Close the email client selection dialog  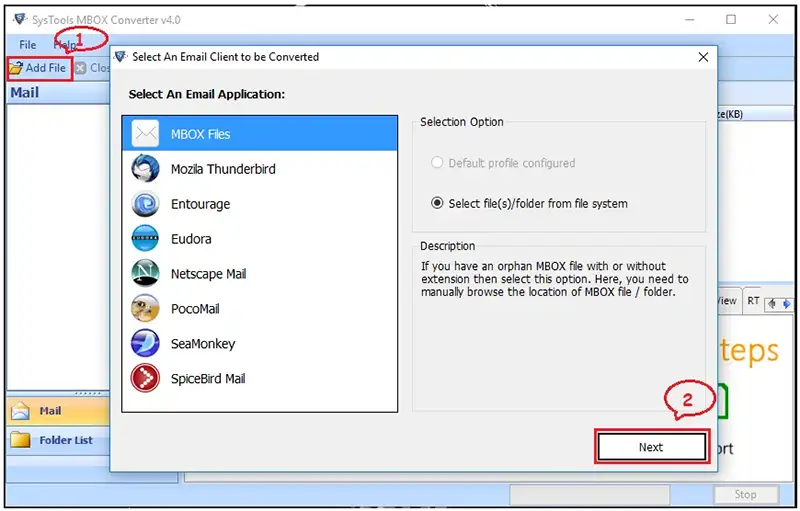[703, 57]
